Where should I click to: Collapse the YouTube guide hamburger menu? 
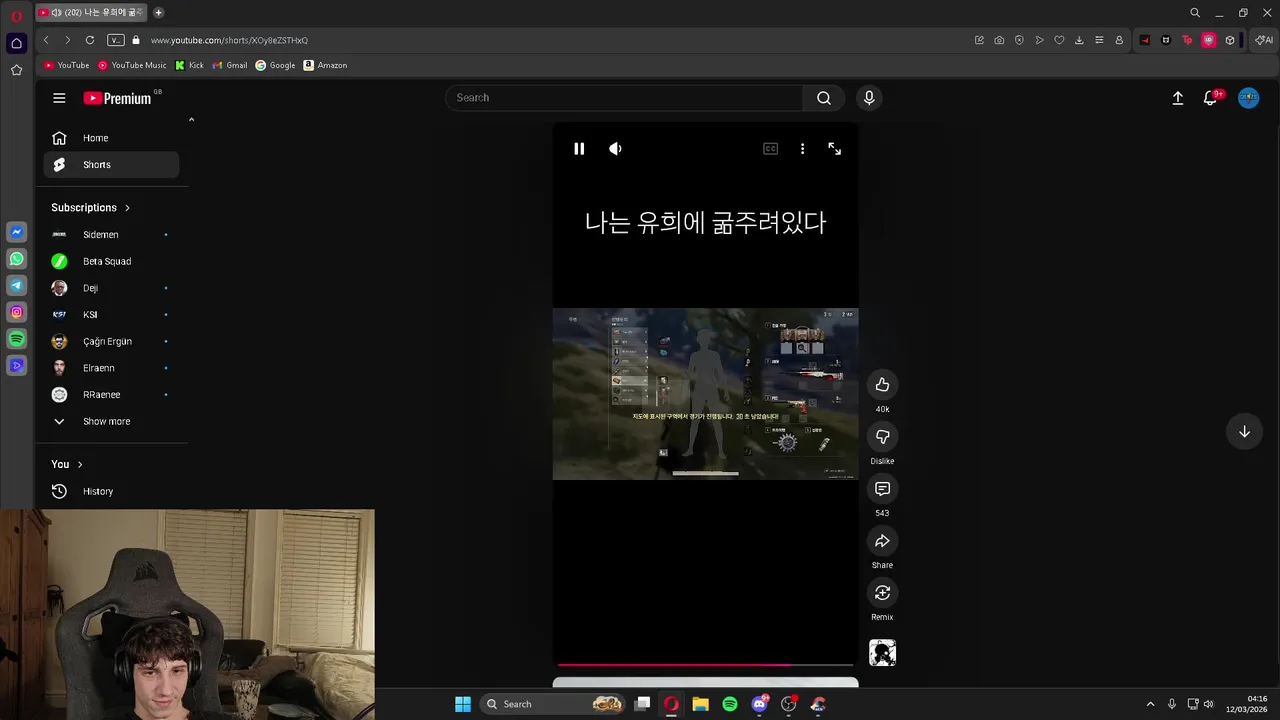(x=59, y=98)
